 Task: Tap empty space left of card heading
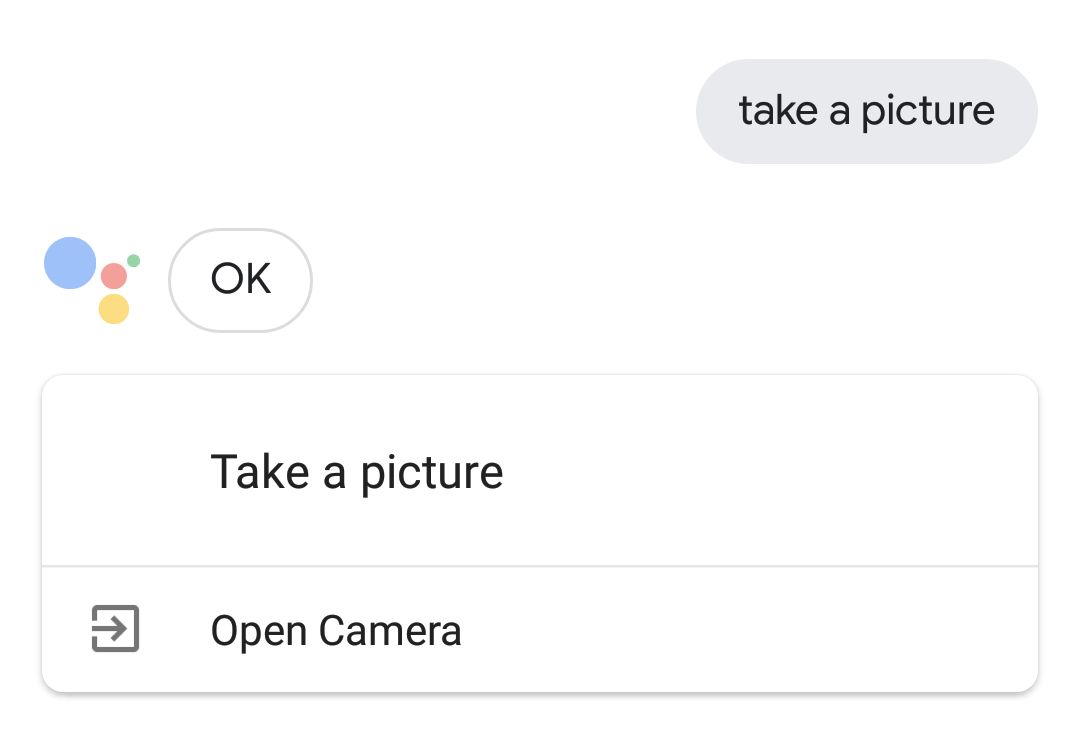point(120,472)
